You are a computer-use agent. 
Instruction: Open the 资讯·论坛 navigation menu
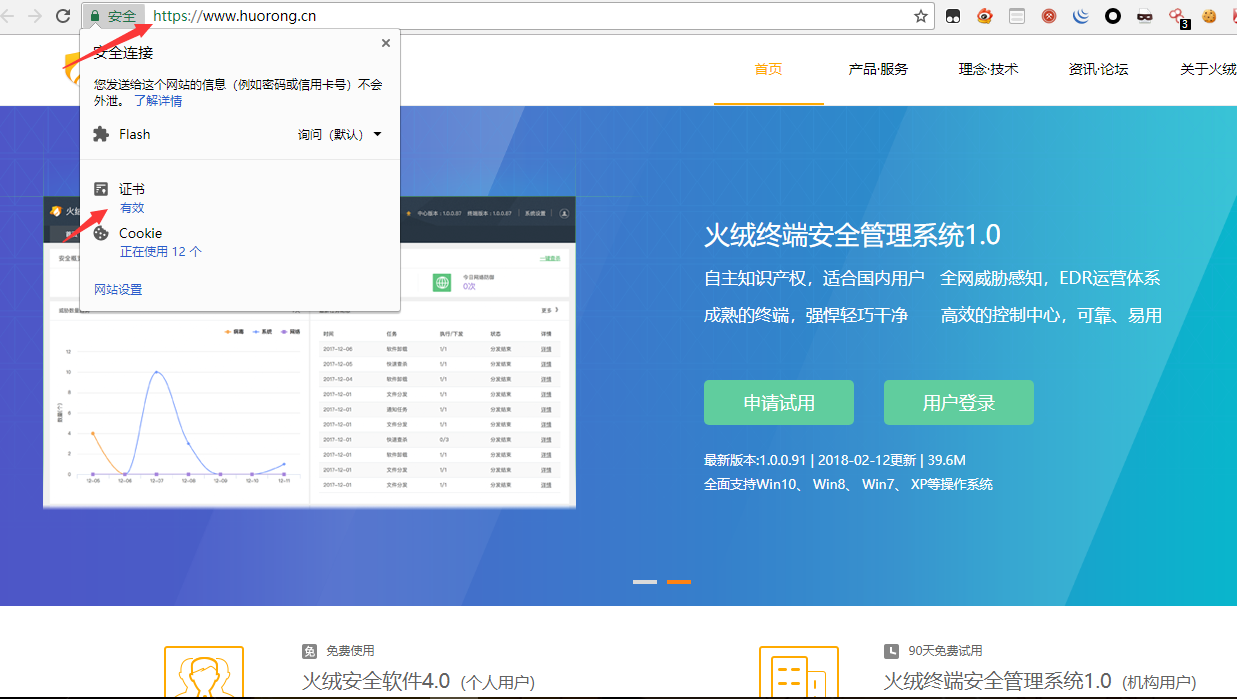1098,69
